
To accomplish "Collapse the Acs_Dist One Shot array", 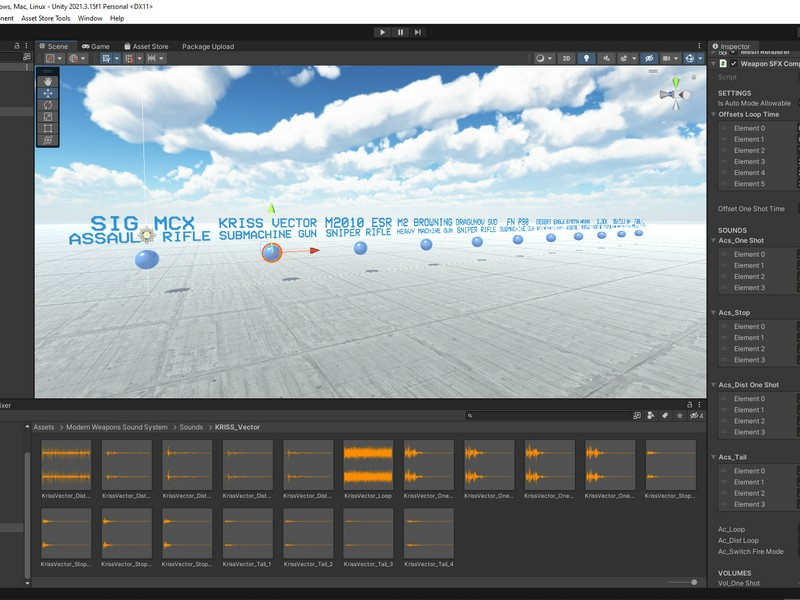I will point(714,385).
